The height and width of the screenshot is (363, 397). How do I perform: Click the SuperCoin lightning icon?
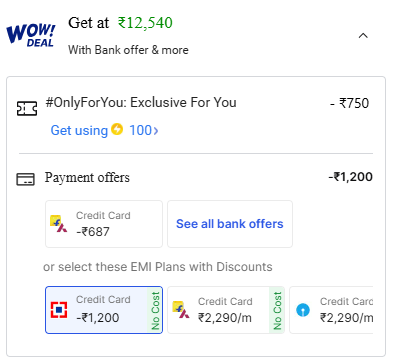117,129
